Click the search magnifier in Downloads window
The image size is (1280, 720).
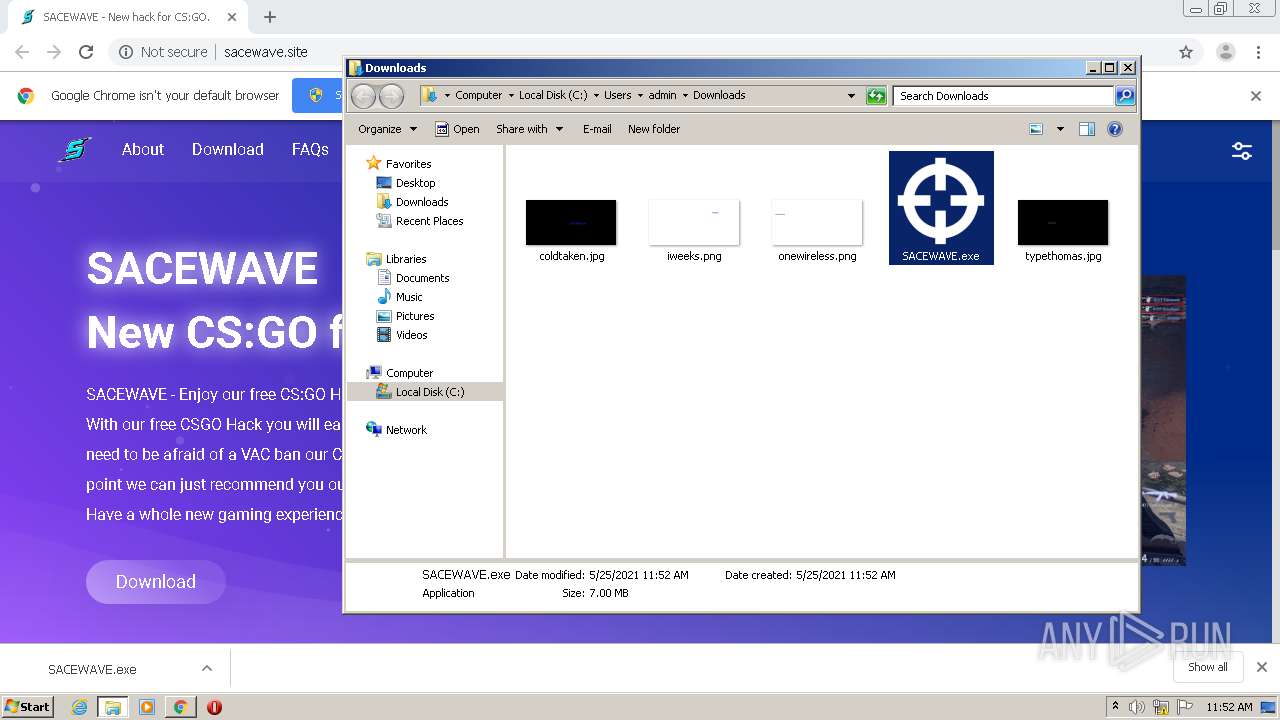tap(1125, 96)
